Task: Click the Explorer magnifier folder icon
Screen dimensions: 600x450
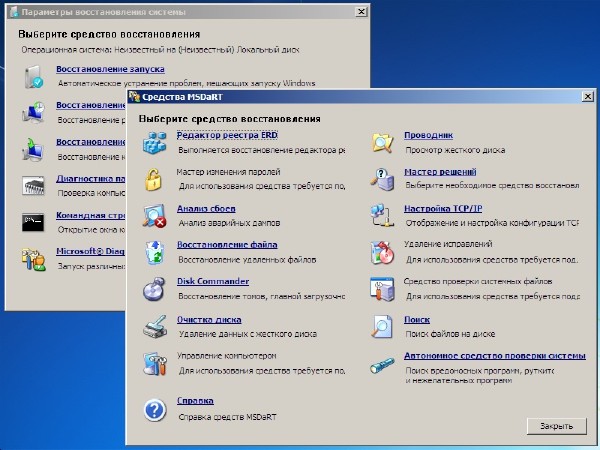Action: click(x=383, y=143)
